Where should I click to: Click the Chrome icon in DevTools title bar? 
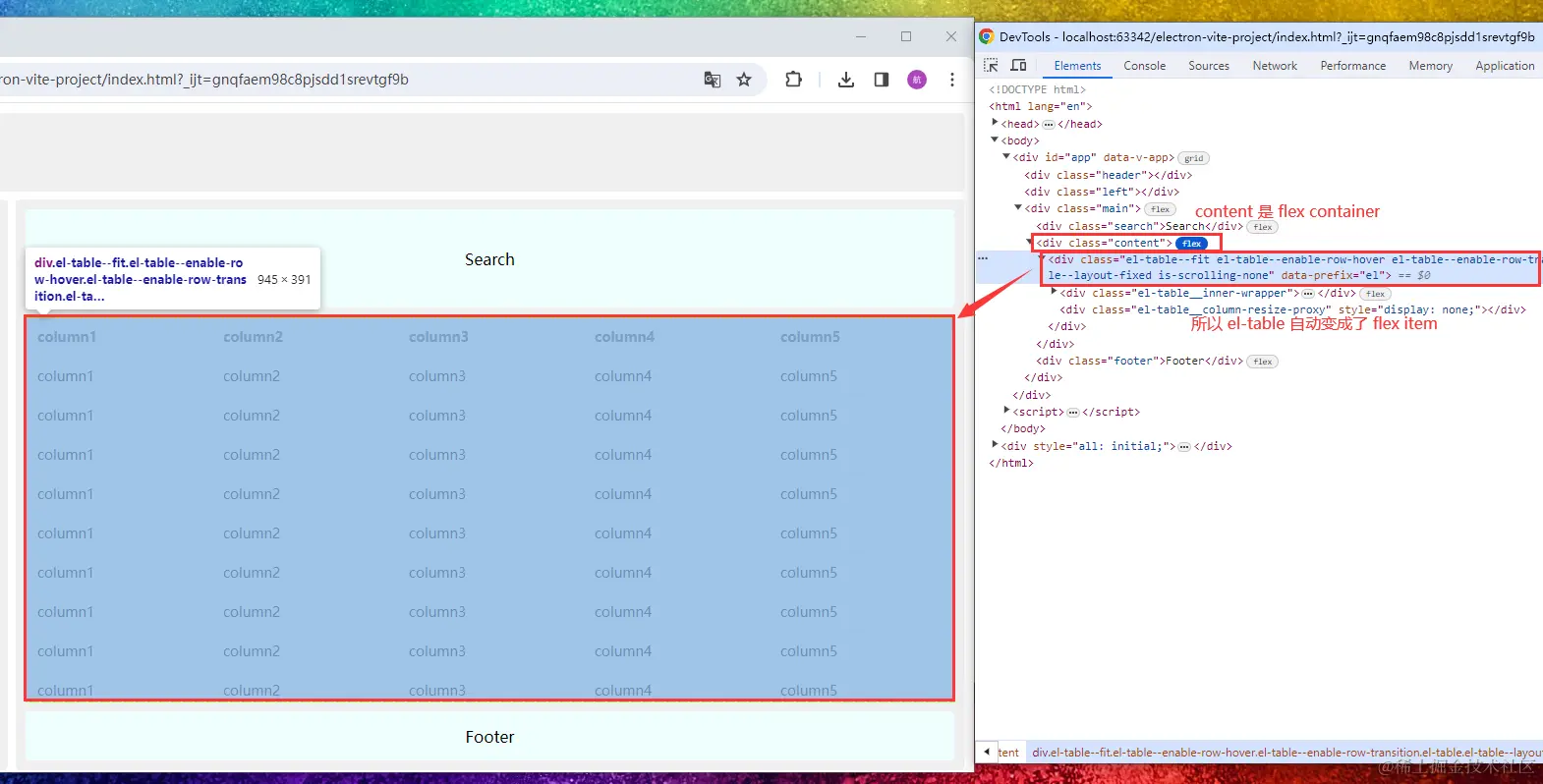pos(987,36)
